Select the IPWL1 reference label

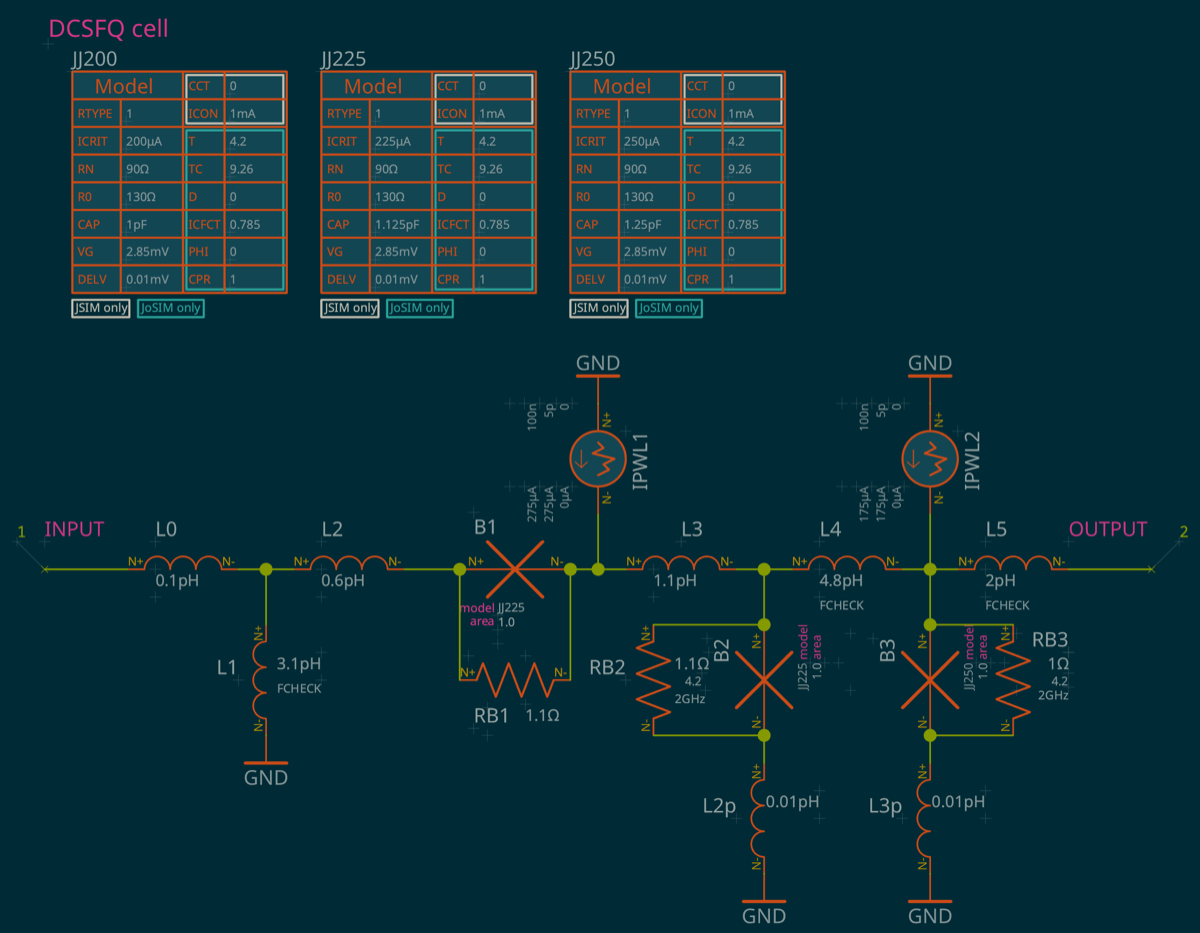641,462
